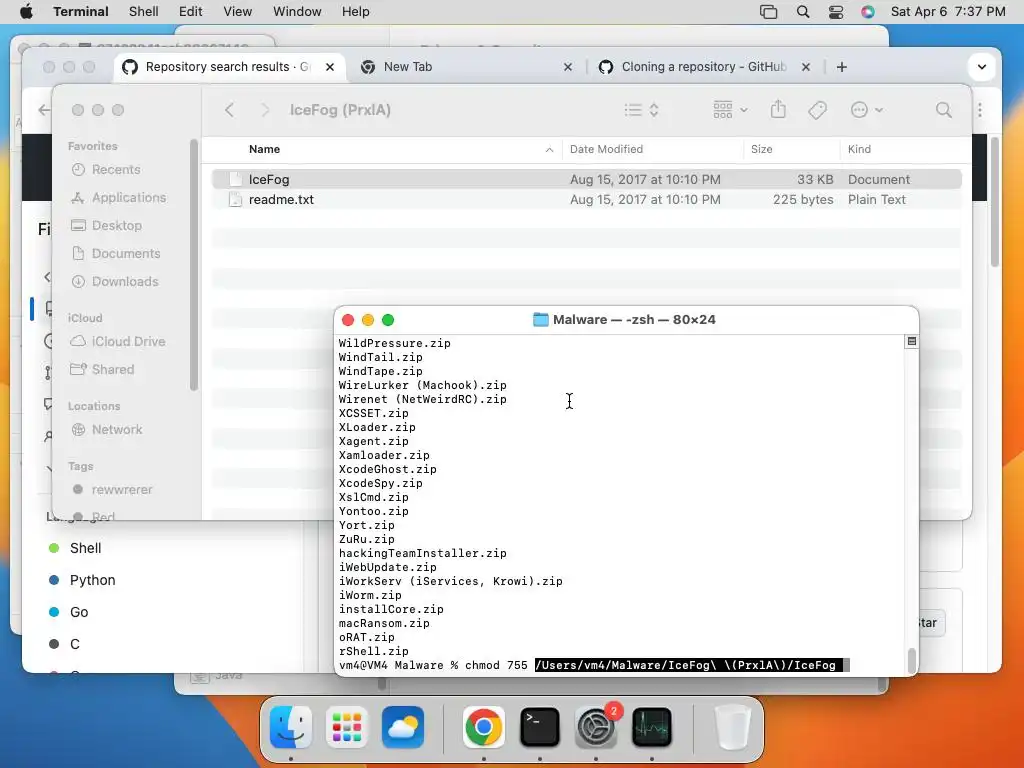
Task: Open Finder group-by options dropdown
Action: click(x=730, y=110)
